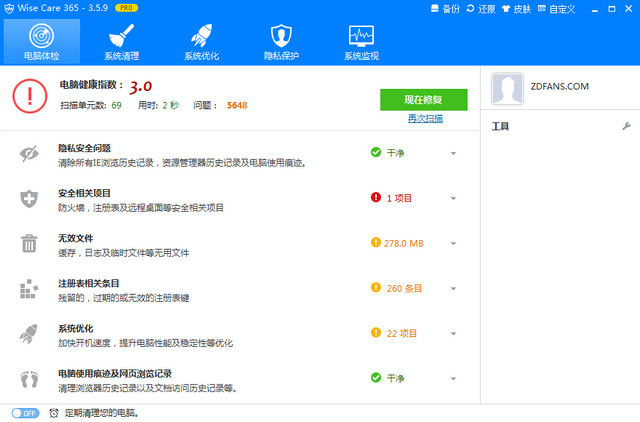Click the green check icon in 隐私安全问题 row
Viewport: 640px width, 422px height.
click(376, 152)
